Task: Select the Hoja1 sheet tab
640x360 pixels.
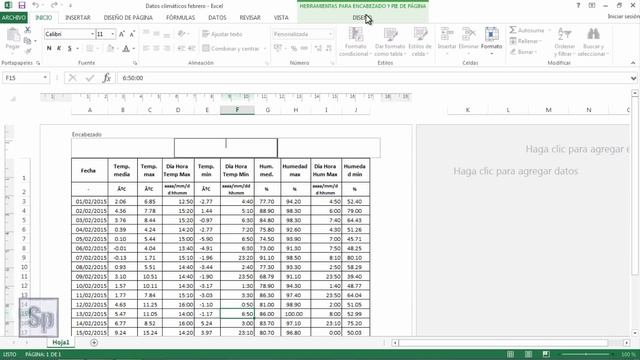Action: point(61,342)
